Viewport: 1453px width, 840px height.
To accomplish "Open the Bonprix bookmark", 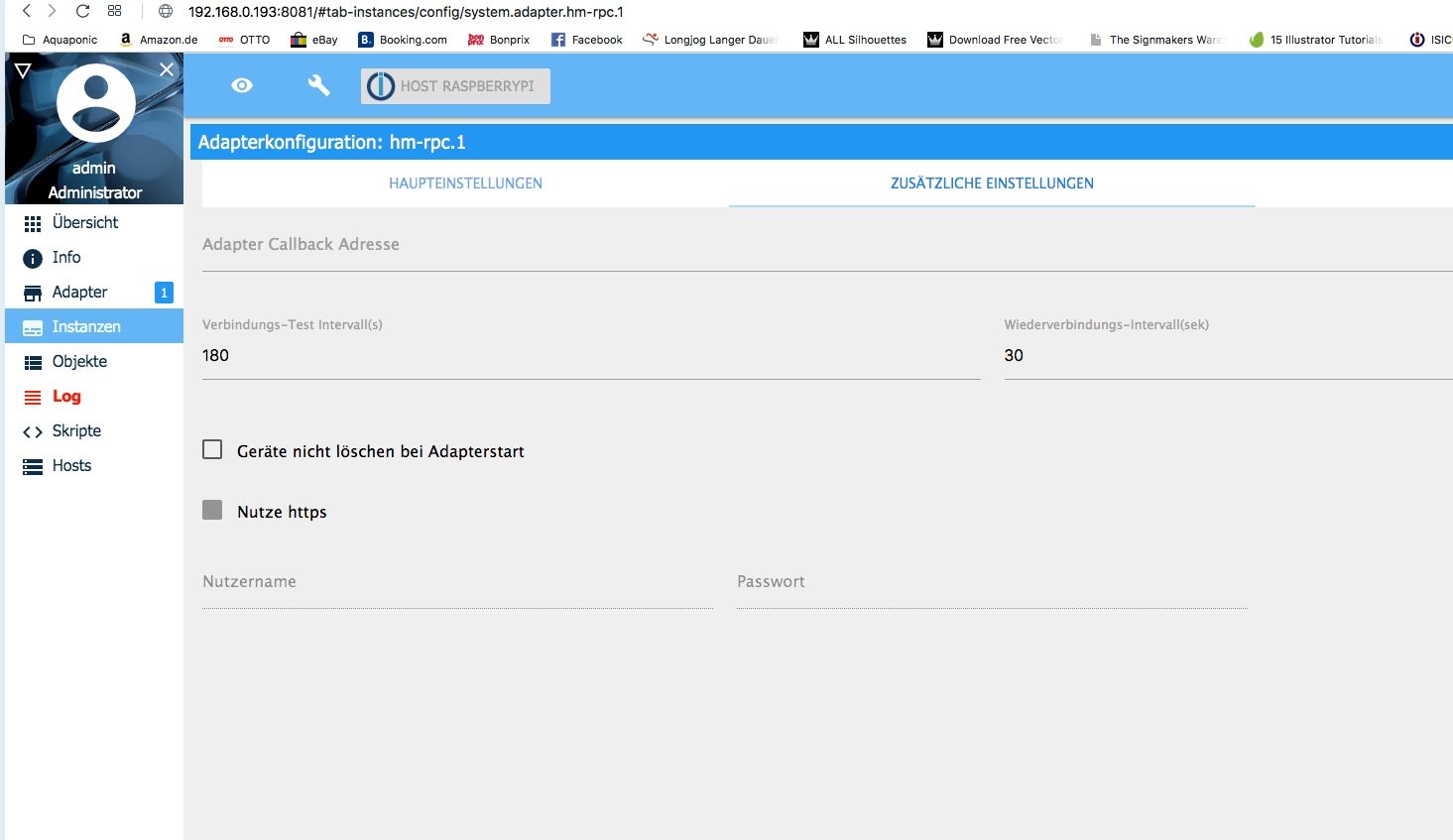I will (499, 40).
